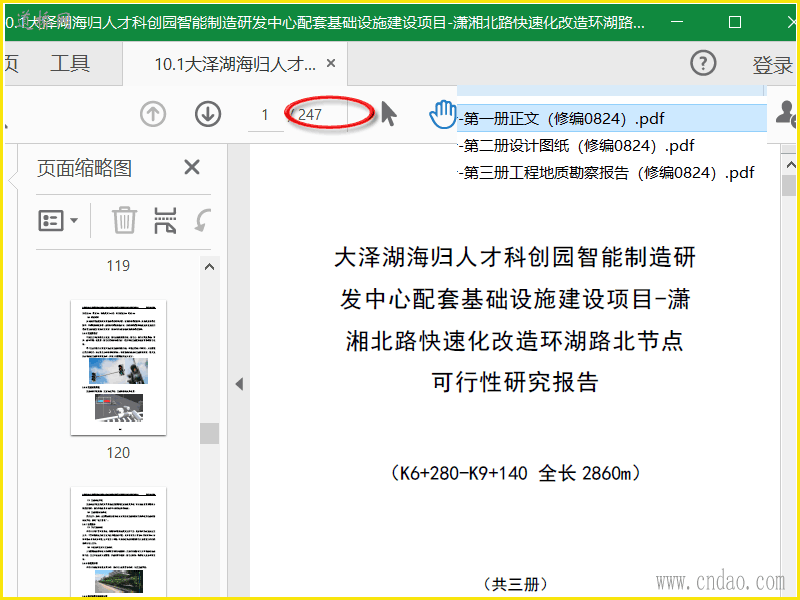The image size is (800, 600).
Task: Click the page number input field
Action: [x=265, y=115]
